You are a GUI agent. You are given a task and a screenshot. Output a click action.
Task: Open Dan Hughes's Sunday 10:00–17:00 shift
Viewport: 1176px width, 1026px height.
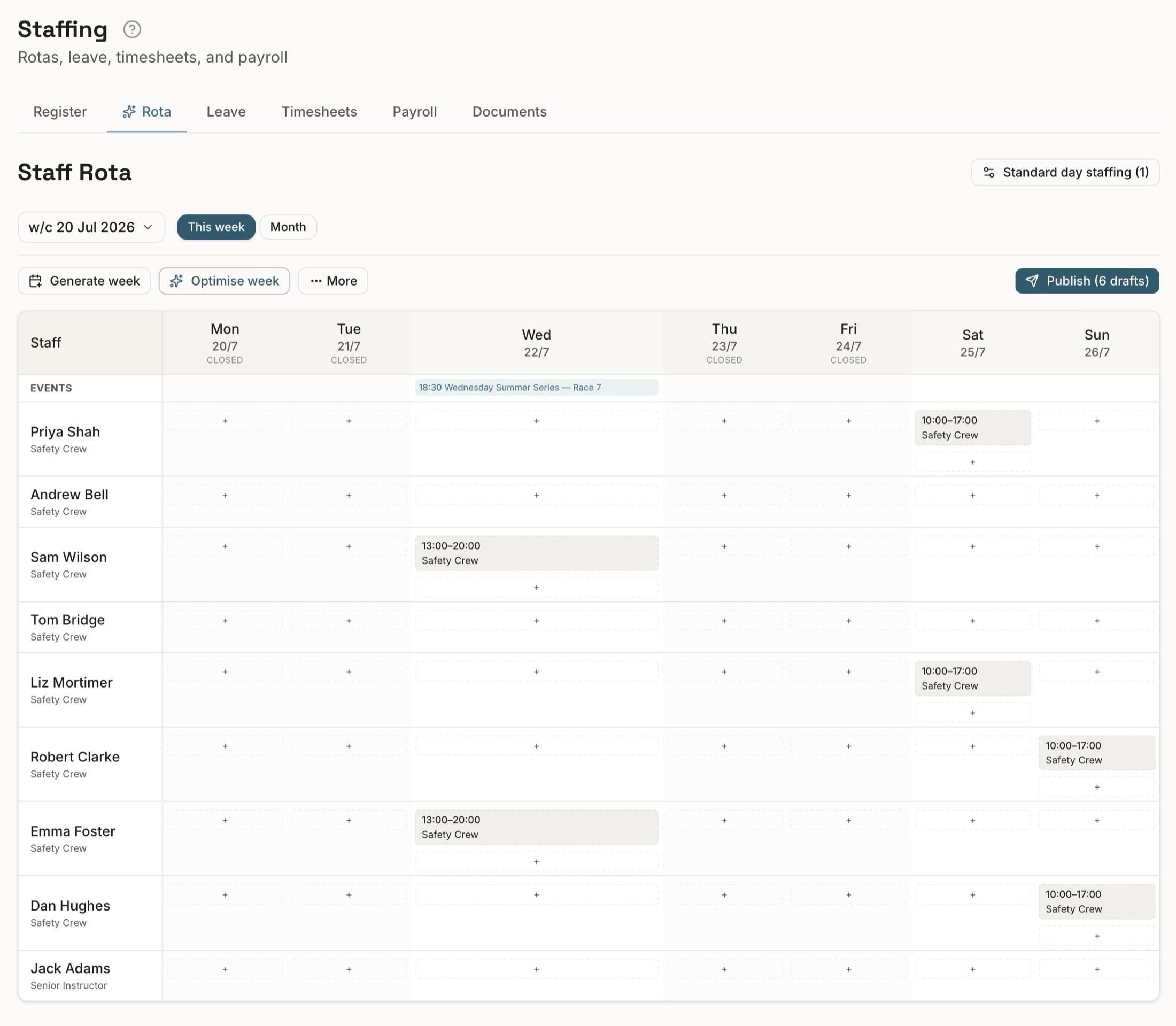point(1096,902)
